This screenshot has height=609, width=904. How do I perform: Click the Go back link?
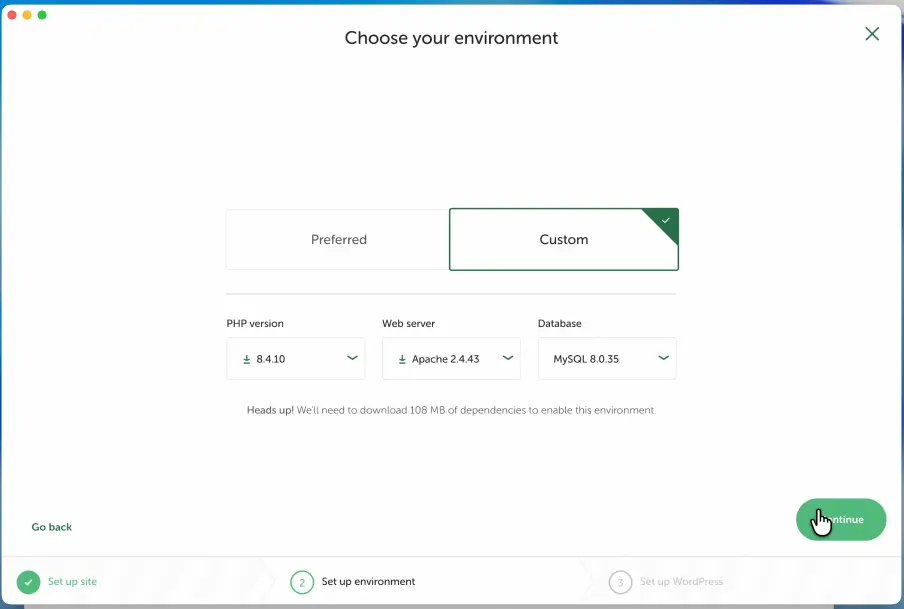[x=52, y=527]
